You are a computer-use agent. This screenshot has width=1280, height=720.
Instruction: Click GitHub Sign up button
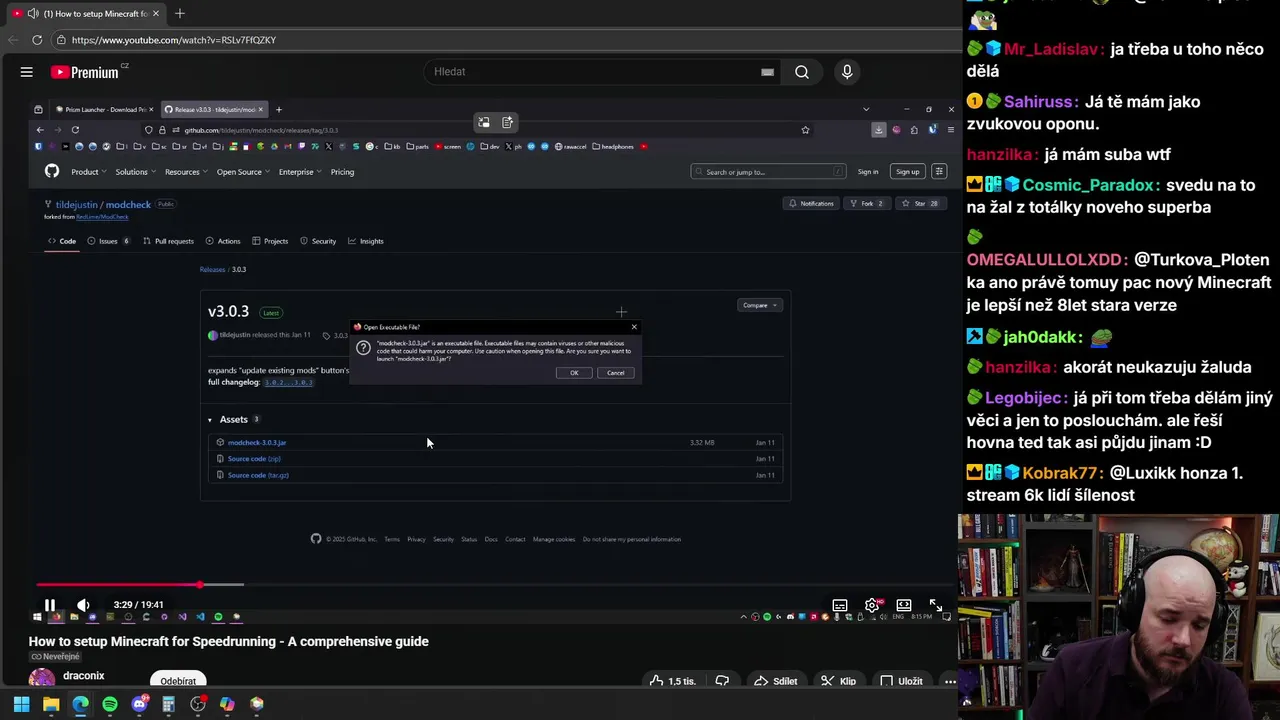(907, 172)
